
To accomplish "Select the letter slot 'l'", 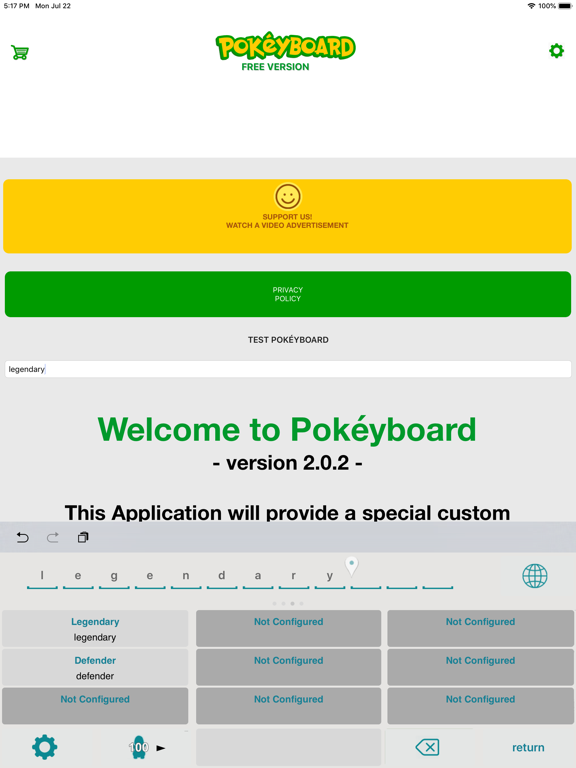I will 42,577.
